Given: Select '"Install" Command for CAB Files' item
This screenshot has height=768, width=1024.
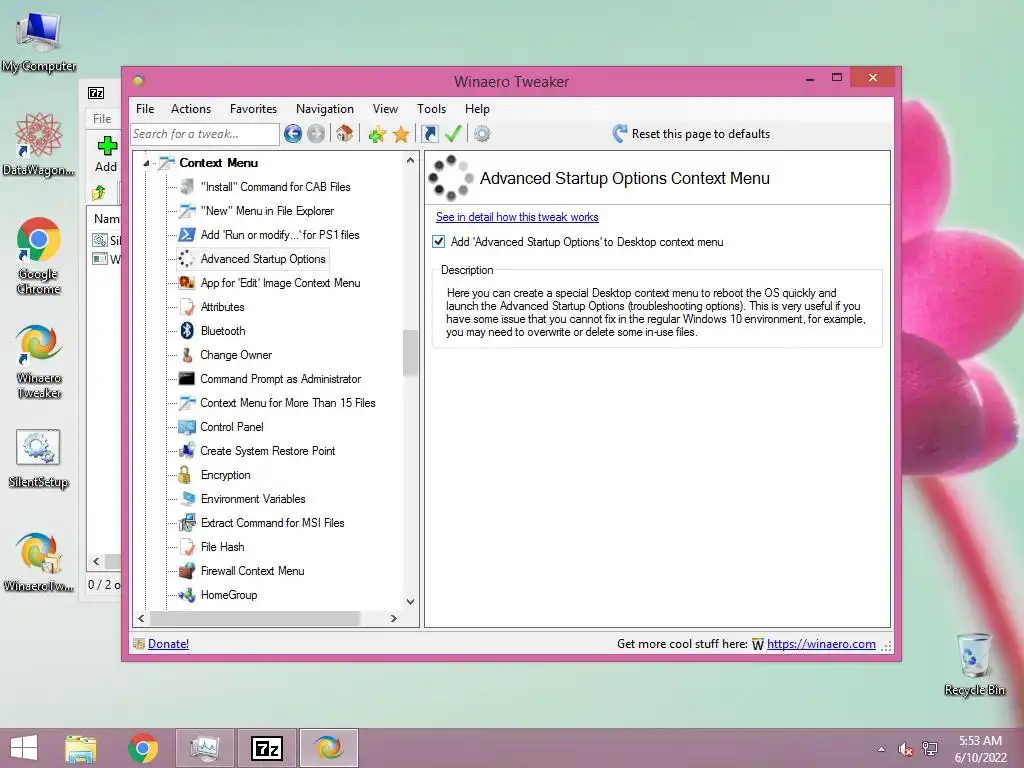Looking at the screenshot, I should 276,187.
